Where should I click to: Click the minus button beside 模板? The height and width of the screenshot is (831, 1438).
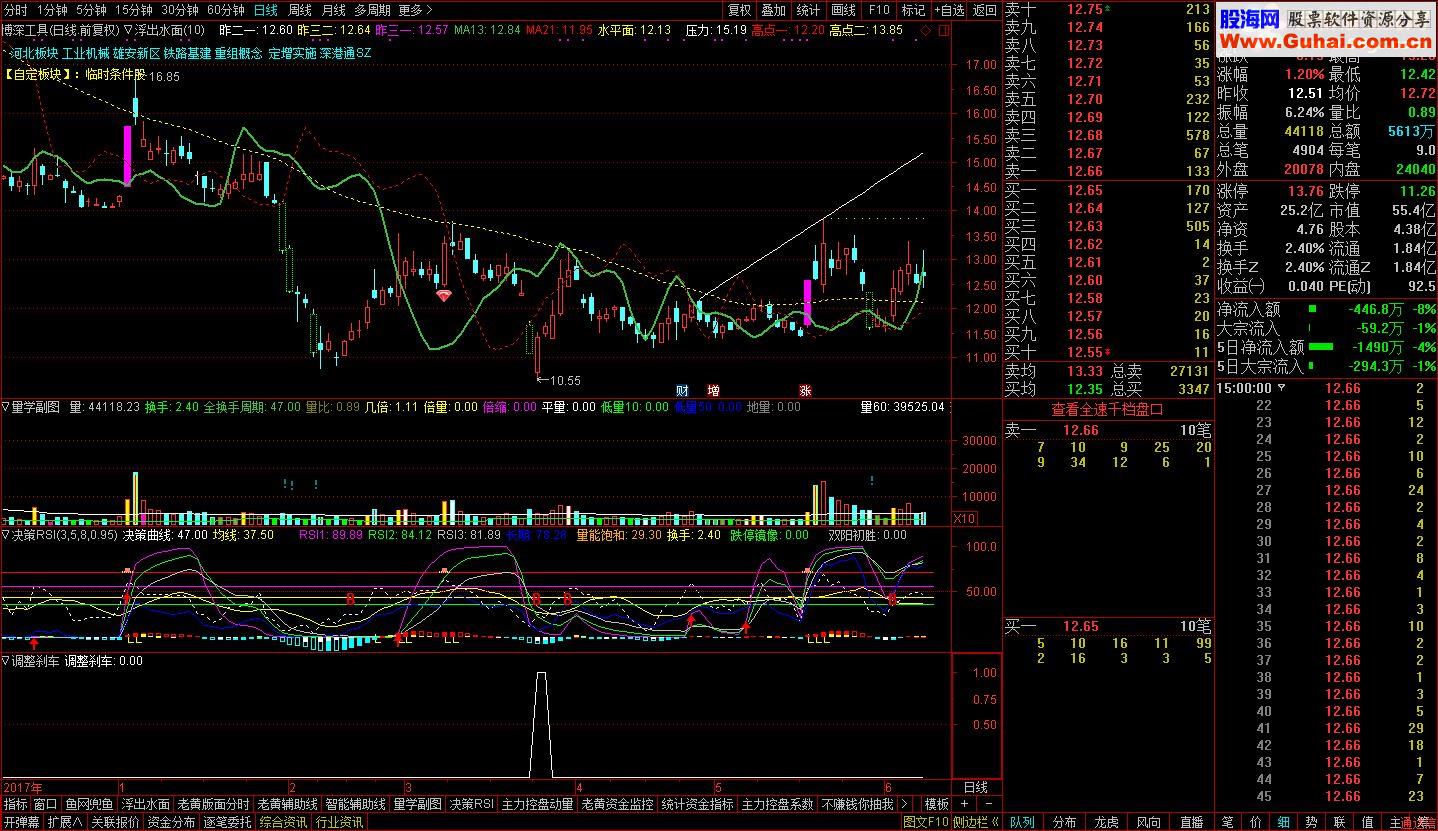pyautogui.click(x=988, y=804)
